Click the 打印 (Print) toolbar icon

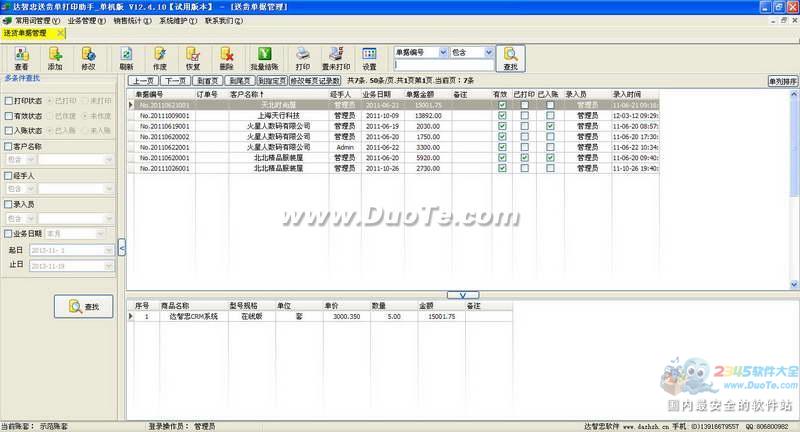(x=302, y=56)
